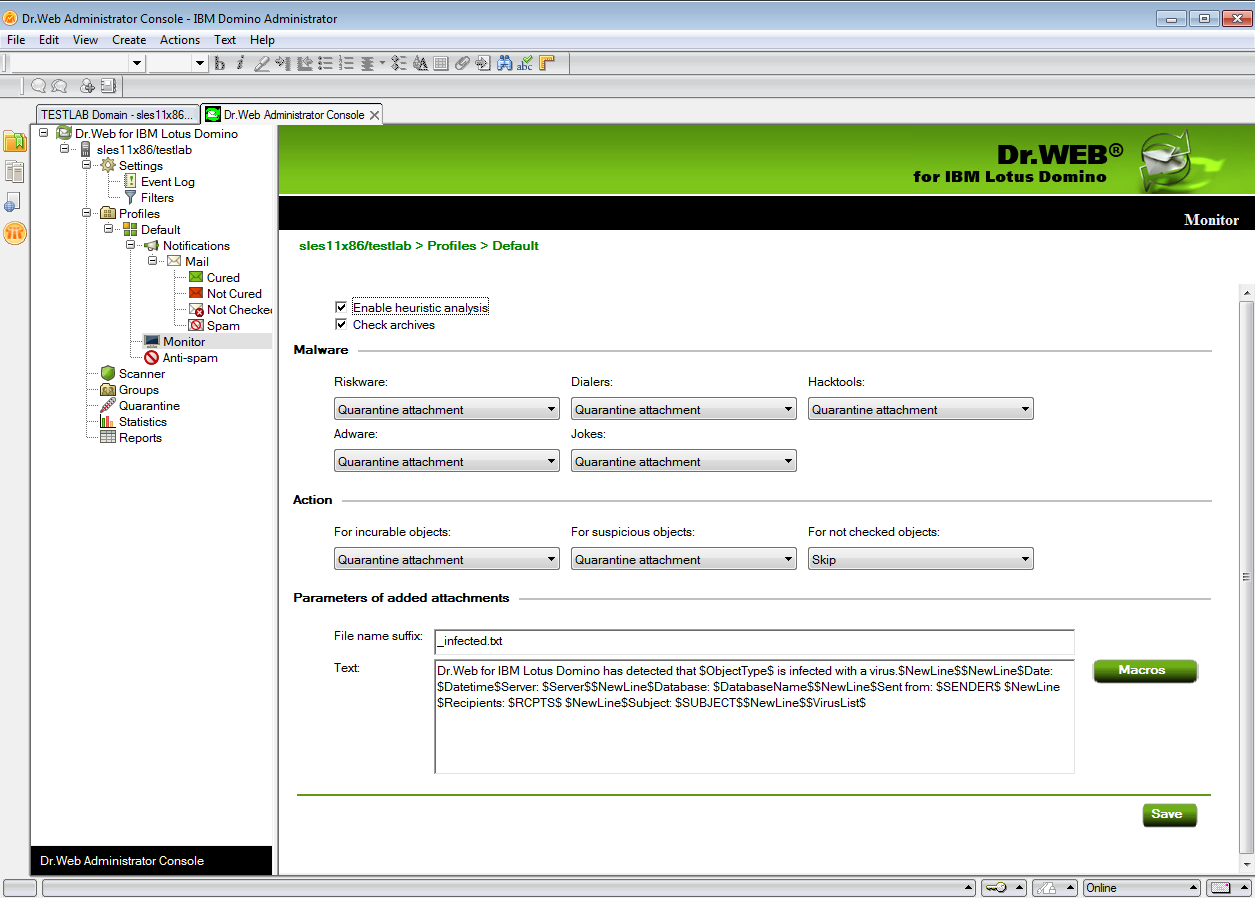Click the line spacing toolbar icon
Screen dimensions: 1255x898
[x=398, y=63]
